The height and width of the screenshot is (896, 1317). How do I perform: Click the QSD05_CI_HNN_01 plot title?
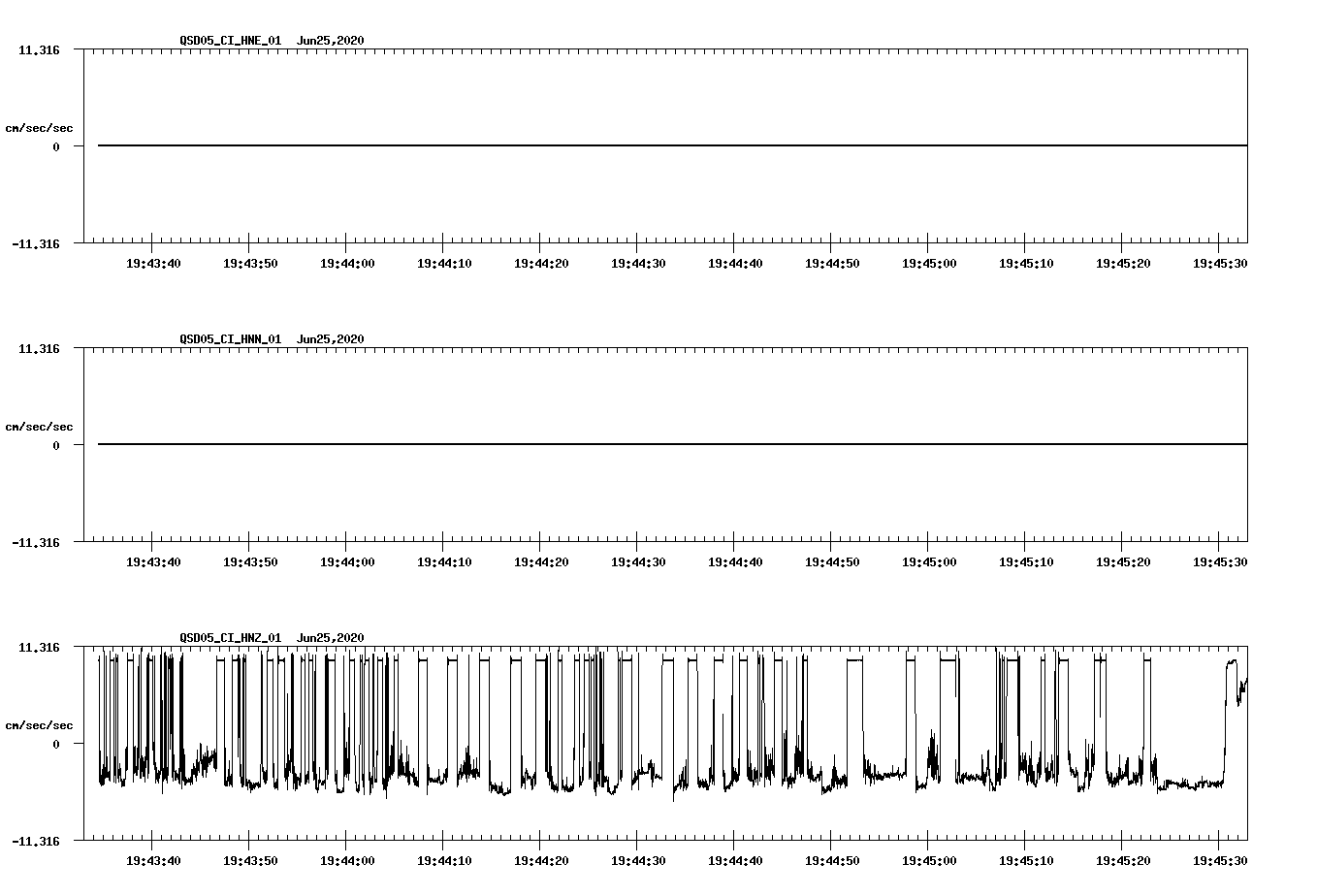(231, 338)
